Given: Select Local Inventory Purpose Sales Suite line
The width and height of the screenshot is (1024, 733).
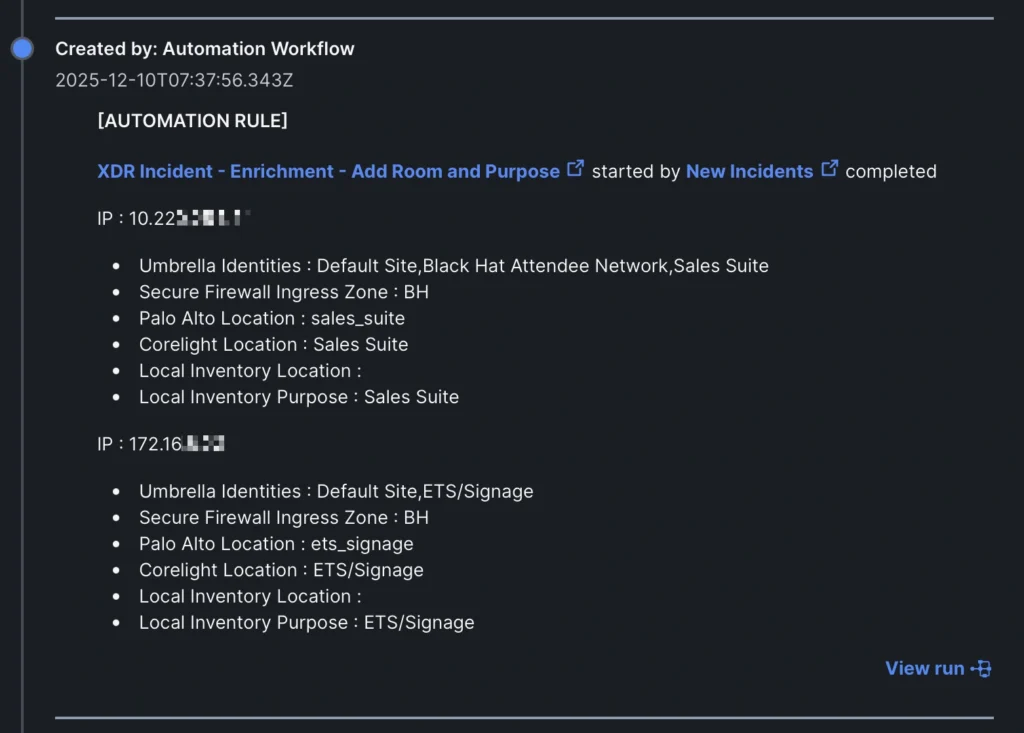Looking at the screenshot, I should (299, 396).
